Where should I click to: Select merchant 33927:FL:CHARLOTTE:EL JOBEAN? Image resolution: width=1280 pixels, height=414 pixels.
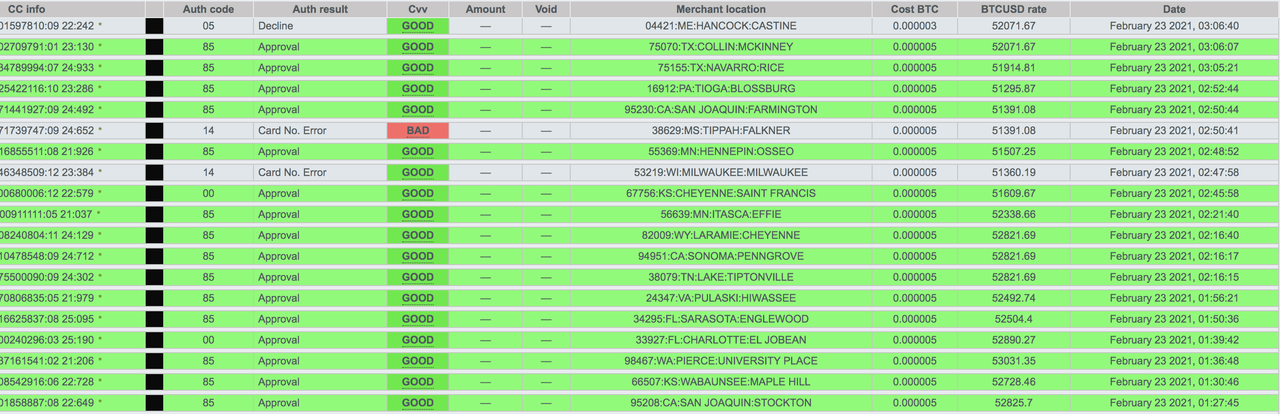pos(720,341)
